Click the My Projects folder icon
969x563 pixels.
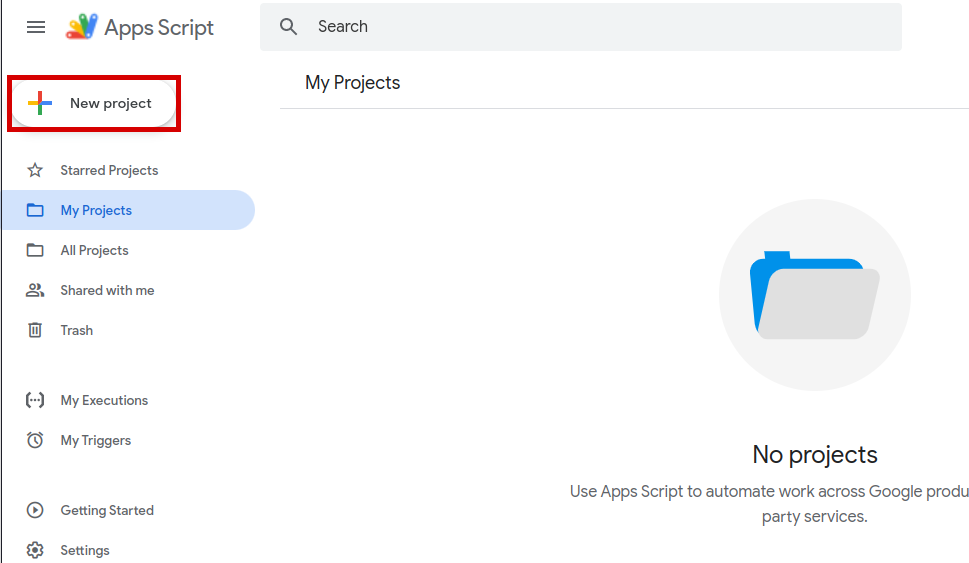35,210
